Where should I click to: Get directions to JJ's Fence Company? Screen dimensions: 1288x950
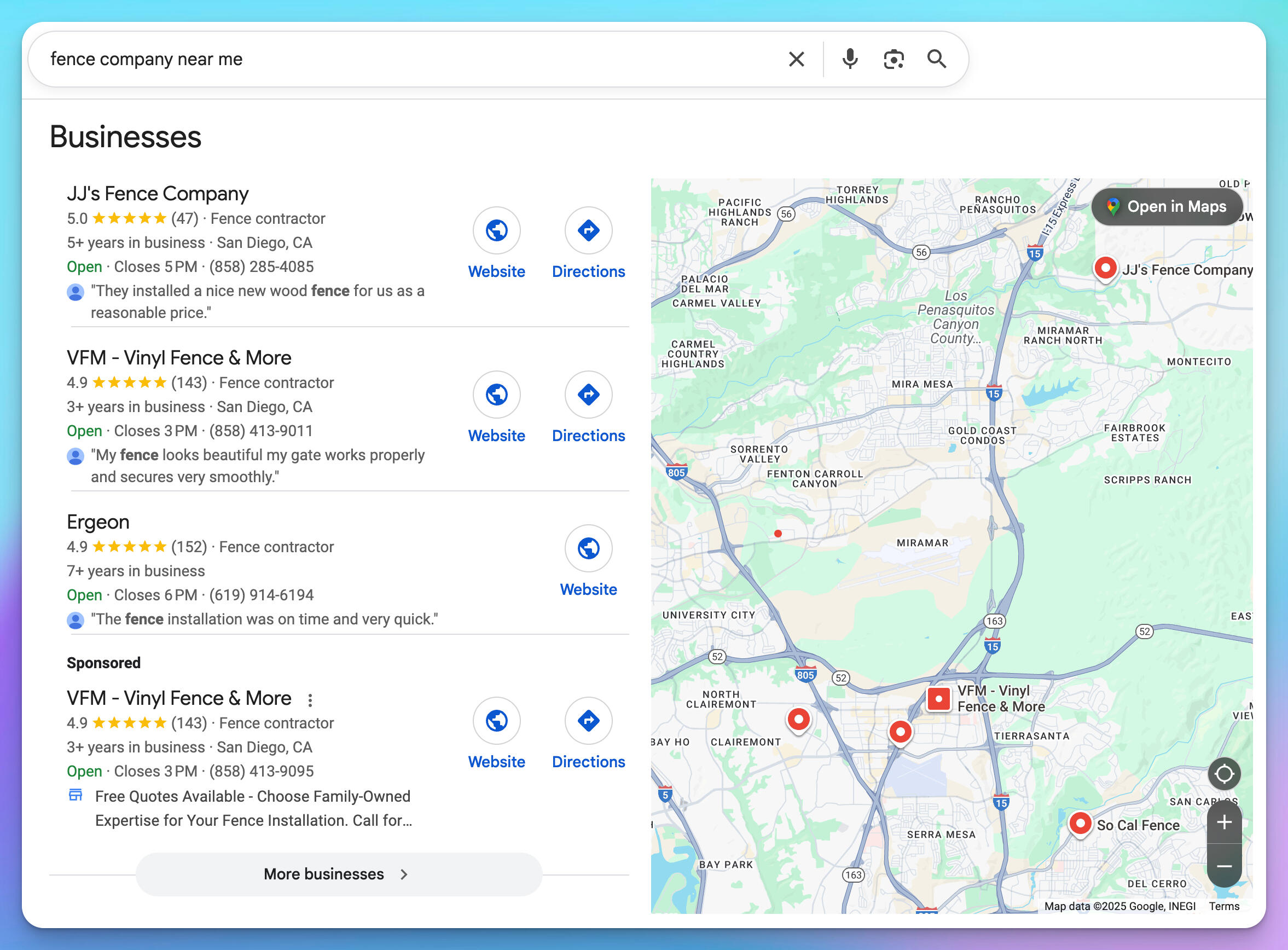[x=588, y=230]
